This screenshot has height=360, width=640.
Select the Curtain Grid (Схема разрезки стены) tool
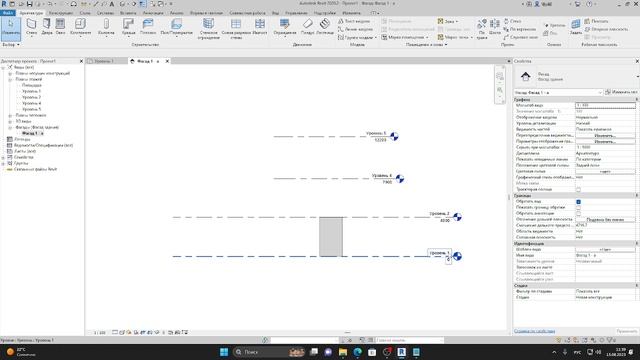(x=236, y=29)
